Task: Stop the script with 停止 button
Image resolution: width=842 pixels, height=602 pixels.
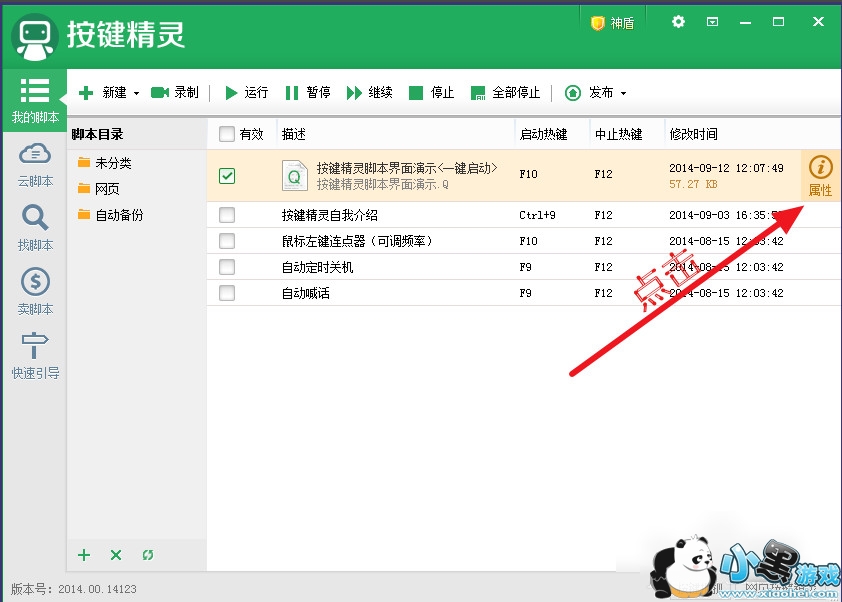Action: click(x=431, y=93)
